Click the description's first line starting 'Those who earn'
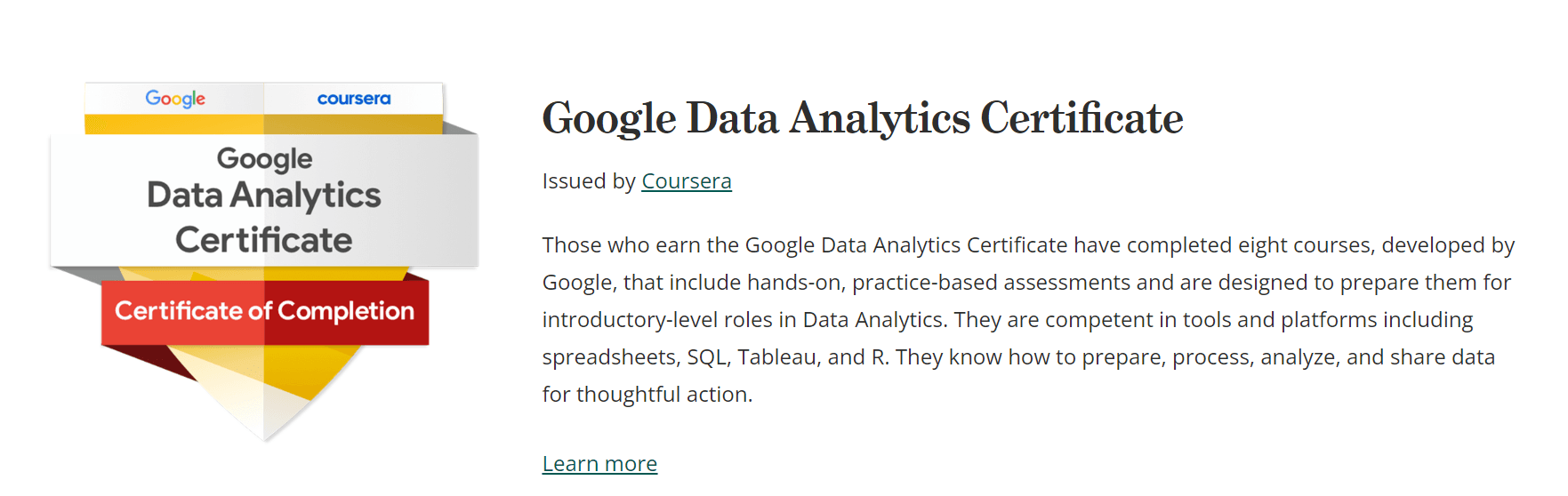Image resolution: width=1568 pixels, height=496 pixels. click(x=1028, y=245)
